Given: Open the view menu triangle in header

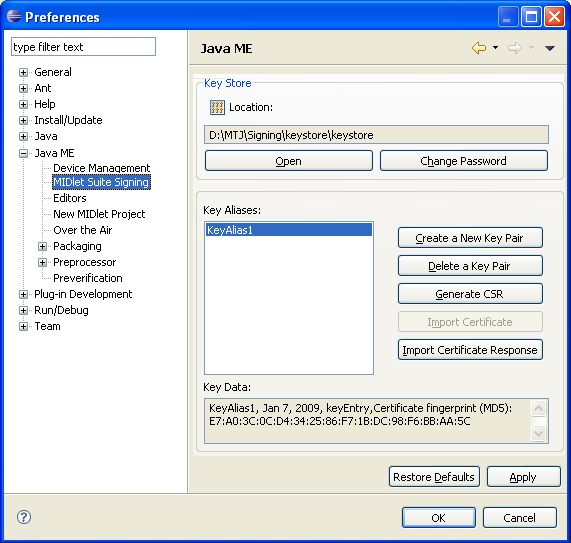Looking at the screenshot, I should click(x=549, y=48).
